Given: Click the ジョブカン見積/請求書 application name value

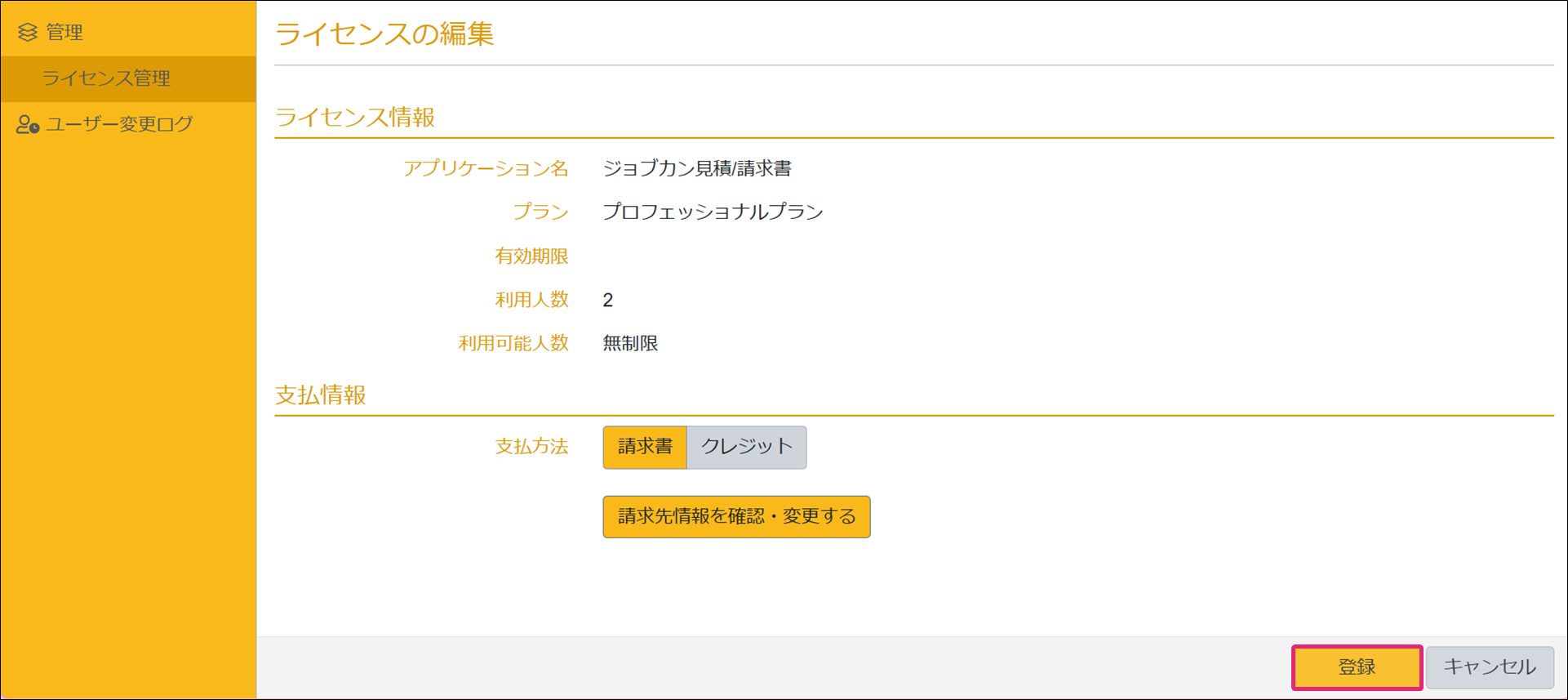Looking at the screenshot, I should 697,169.
